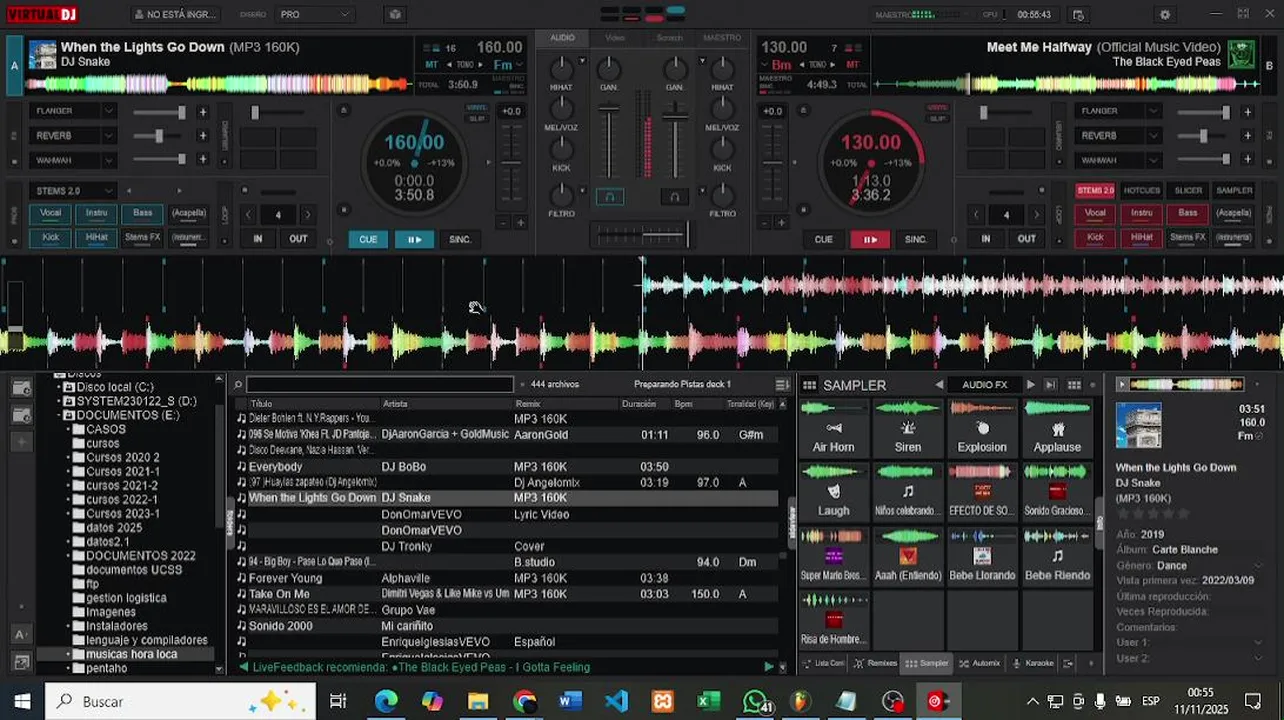The height and width of the screenshot is (720, 1284).
Task: Play the Bebe Riendo sample
Action: tap(1057, 556)
